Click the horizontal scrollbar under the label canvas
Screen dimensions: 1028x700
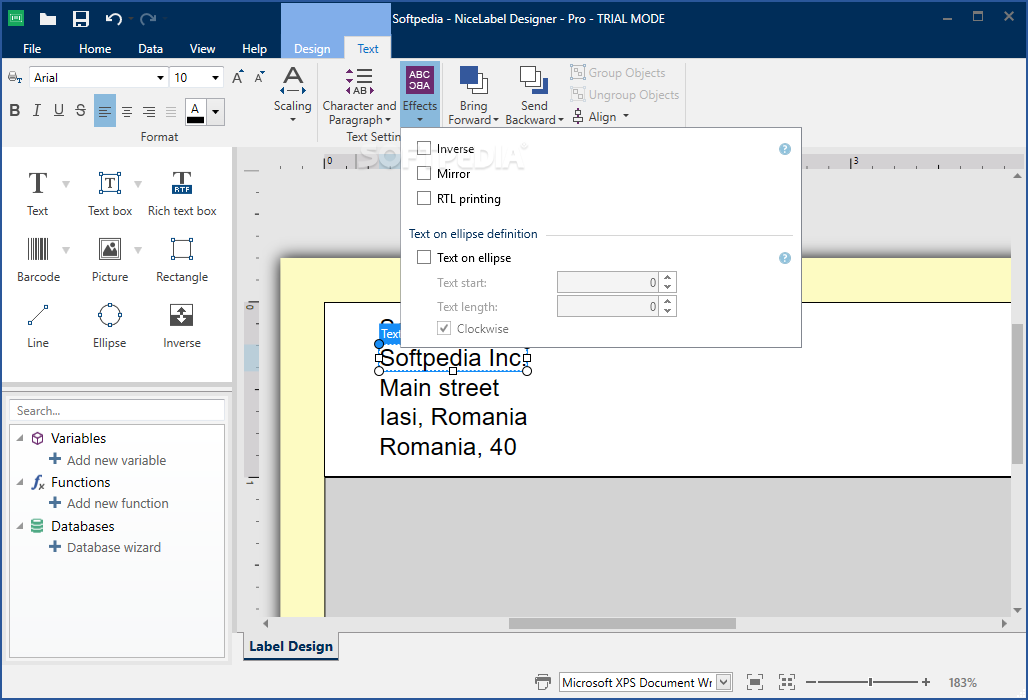point(622,623)
